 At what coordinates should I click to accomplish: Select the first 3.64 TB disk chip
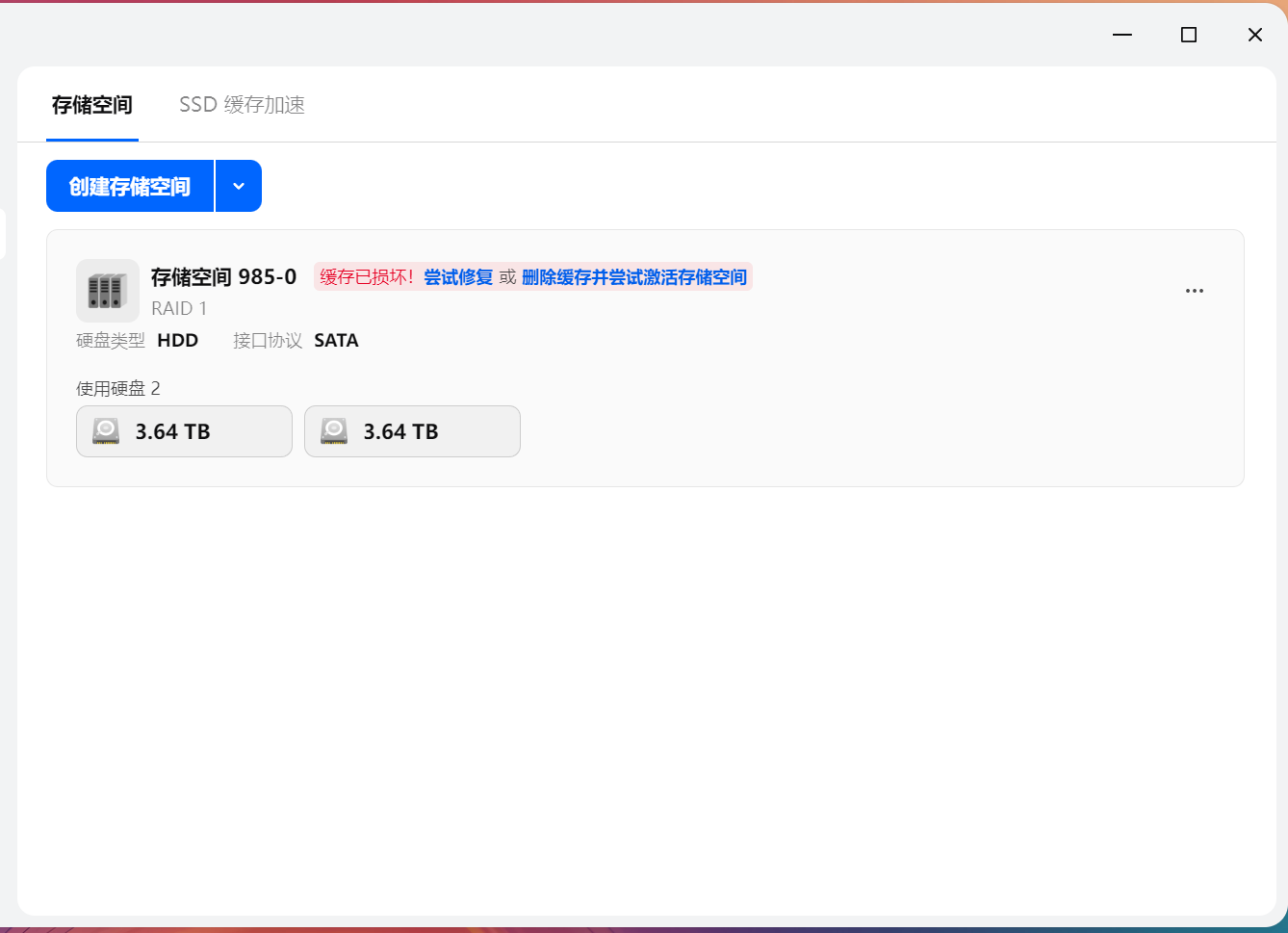click(x=184, y=431)
